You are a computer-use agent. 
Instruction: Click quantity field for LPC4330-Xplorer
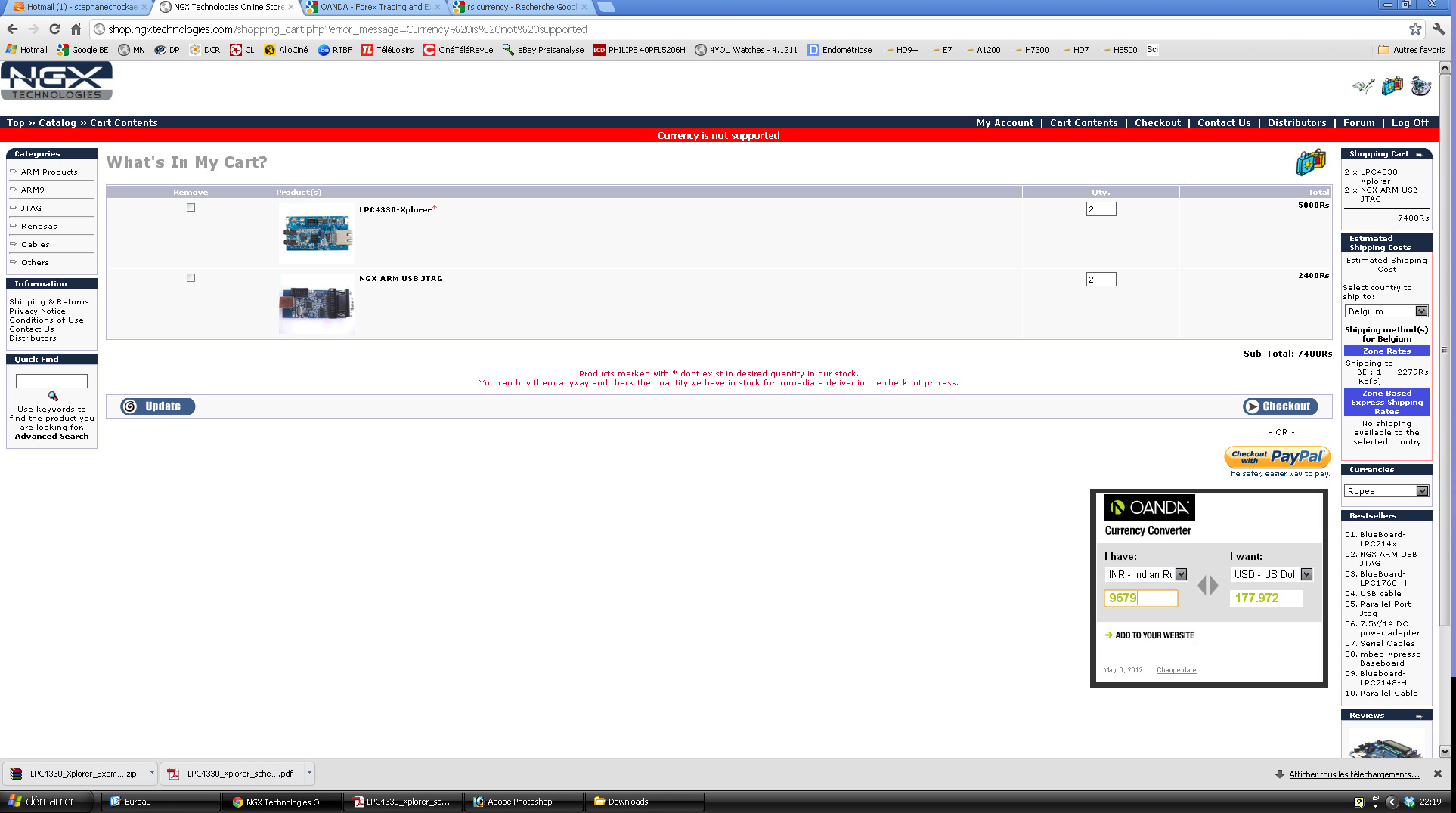(1101, 209)
